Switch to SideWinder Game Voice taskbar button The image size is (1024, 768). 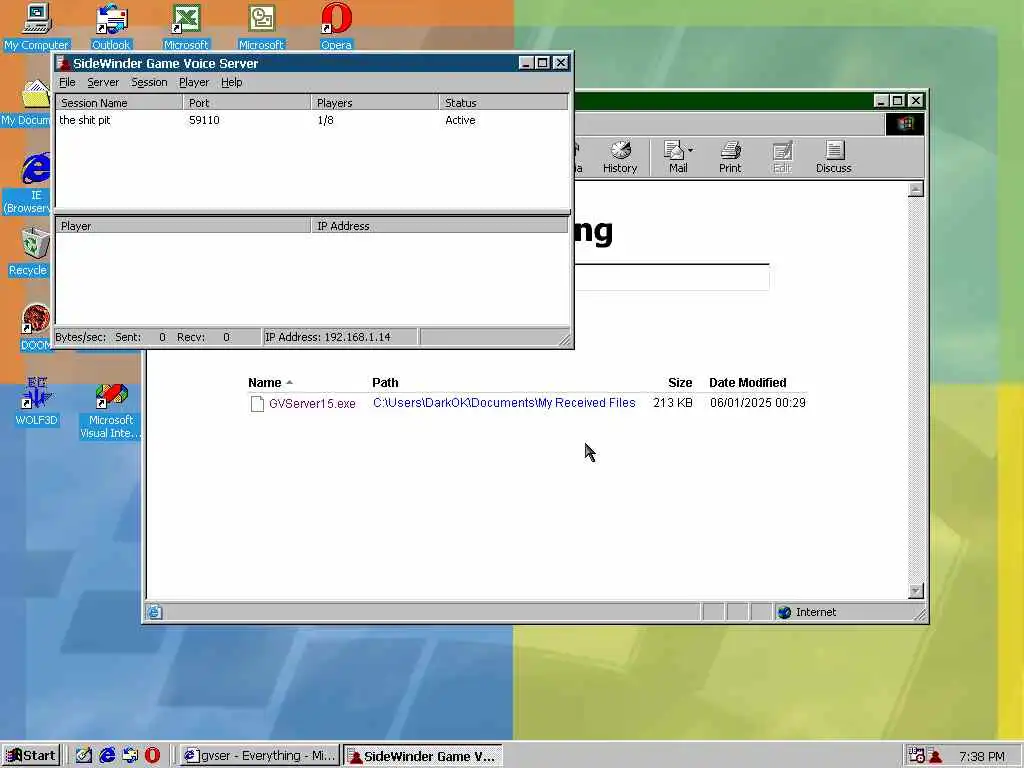(x=423, y=756)
